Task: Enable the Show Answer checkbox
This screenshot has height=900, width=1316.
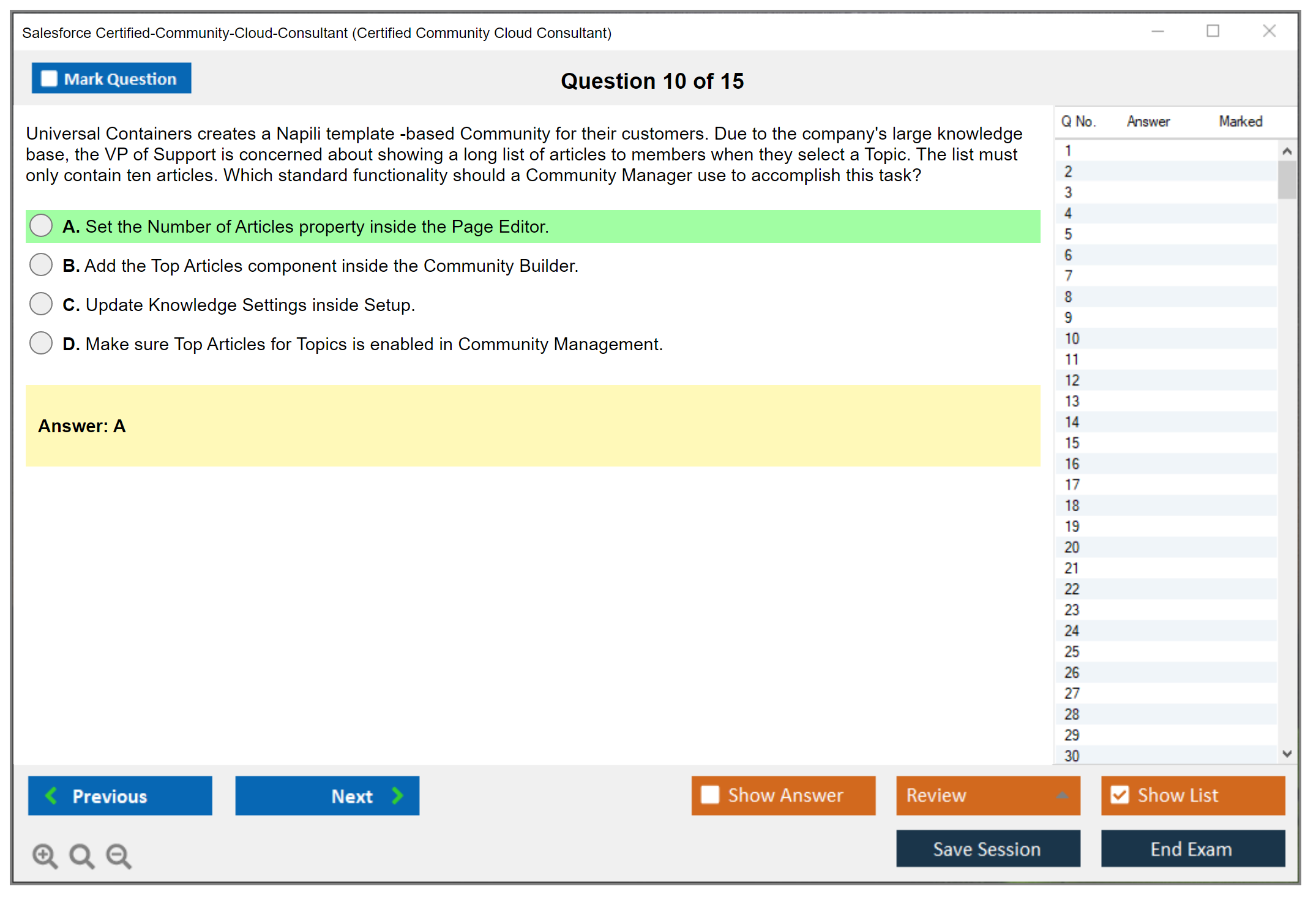Action: tap(710, 795)
